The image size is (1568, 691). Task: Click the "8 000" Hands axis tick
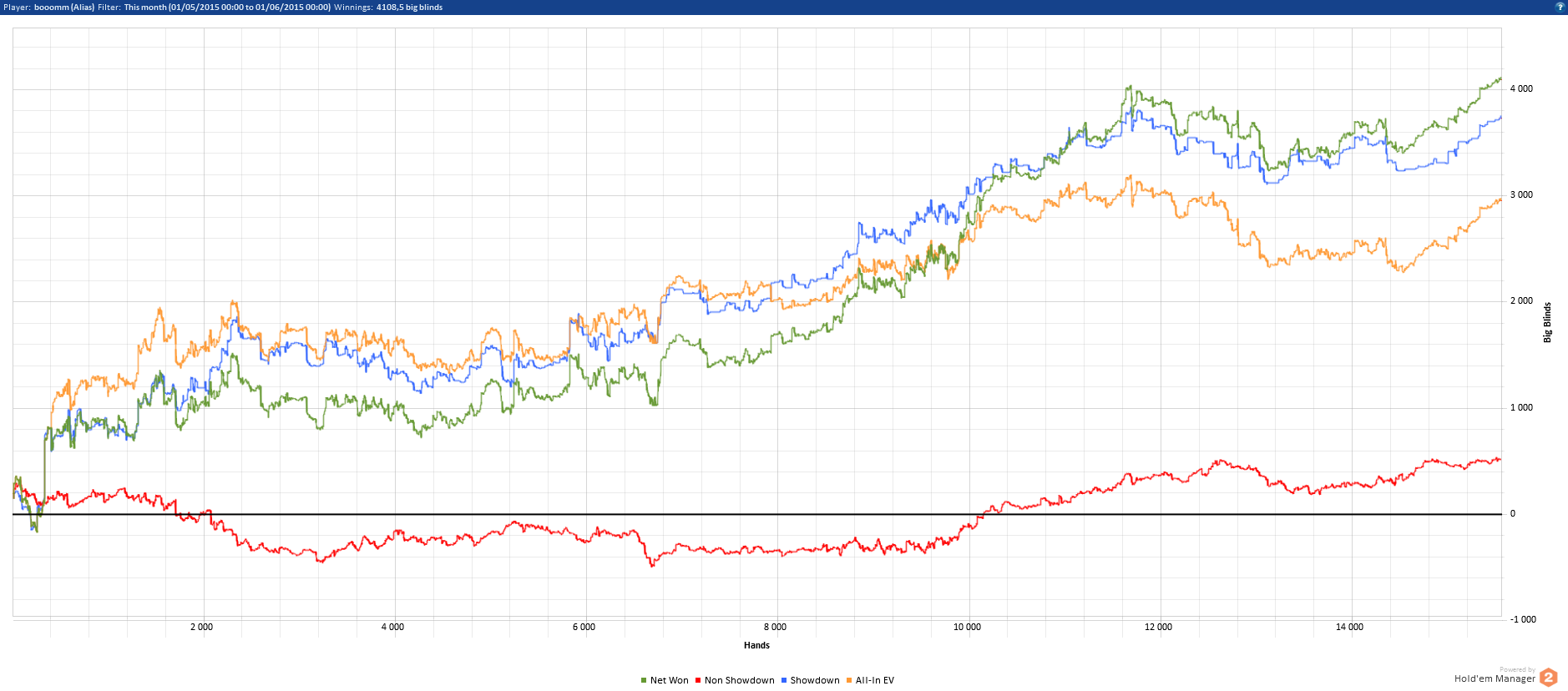click(775, 627)
